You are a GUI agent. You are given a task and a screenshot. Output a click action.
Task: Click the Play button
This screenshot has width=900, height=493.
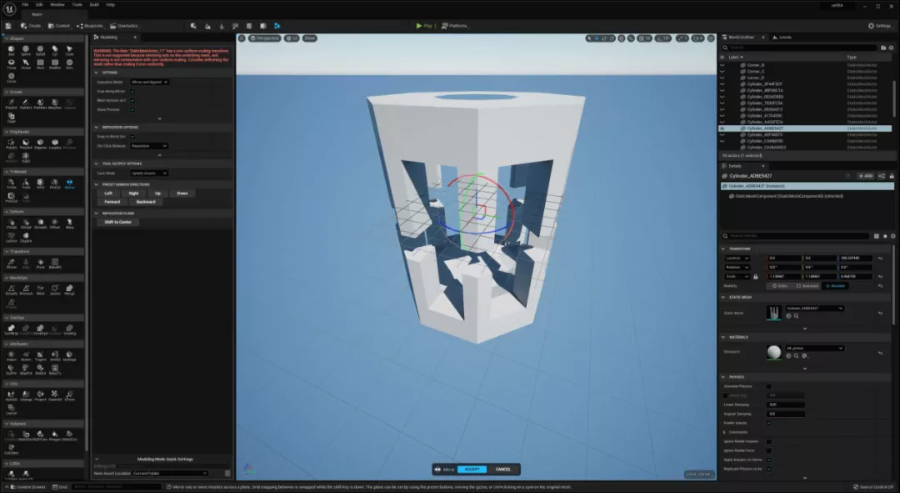pos(424,26)
